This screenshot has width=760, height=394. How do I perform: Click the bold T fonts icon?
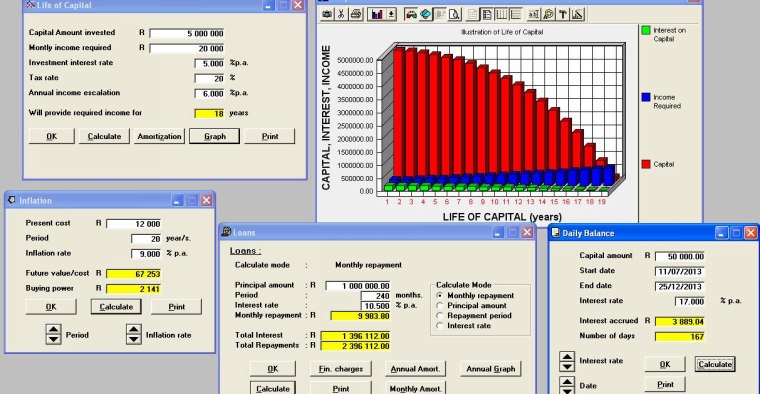click(563, 14)
